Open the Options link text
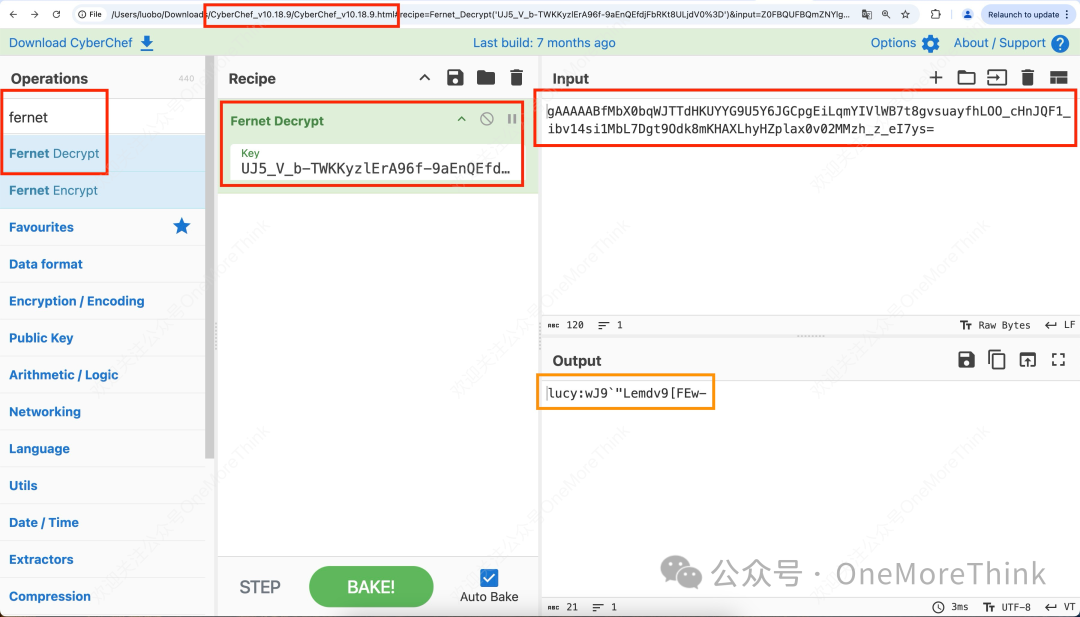 tap(893, 43)
